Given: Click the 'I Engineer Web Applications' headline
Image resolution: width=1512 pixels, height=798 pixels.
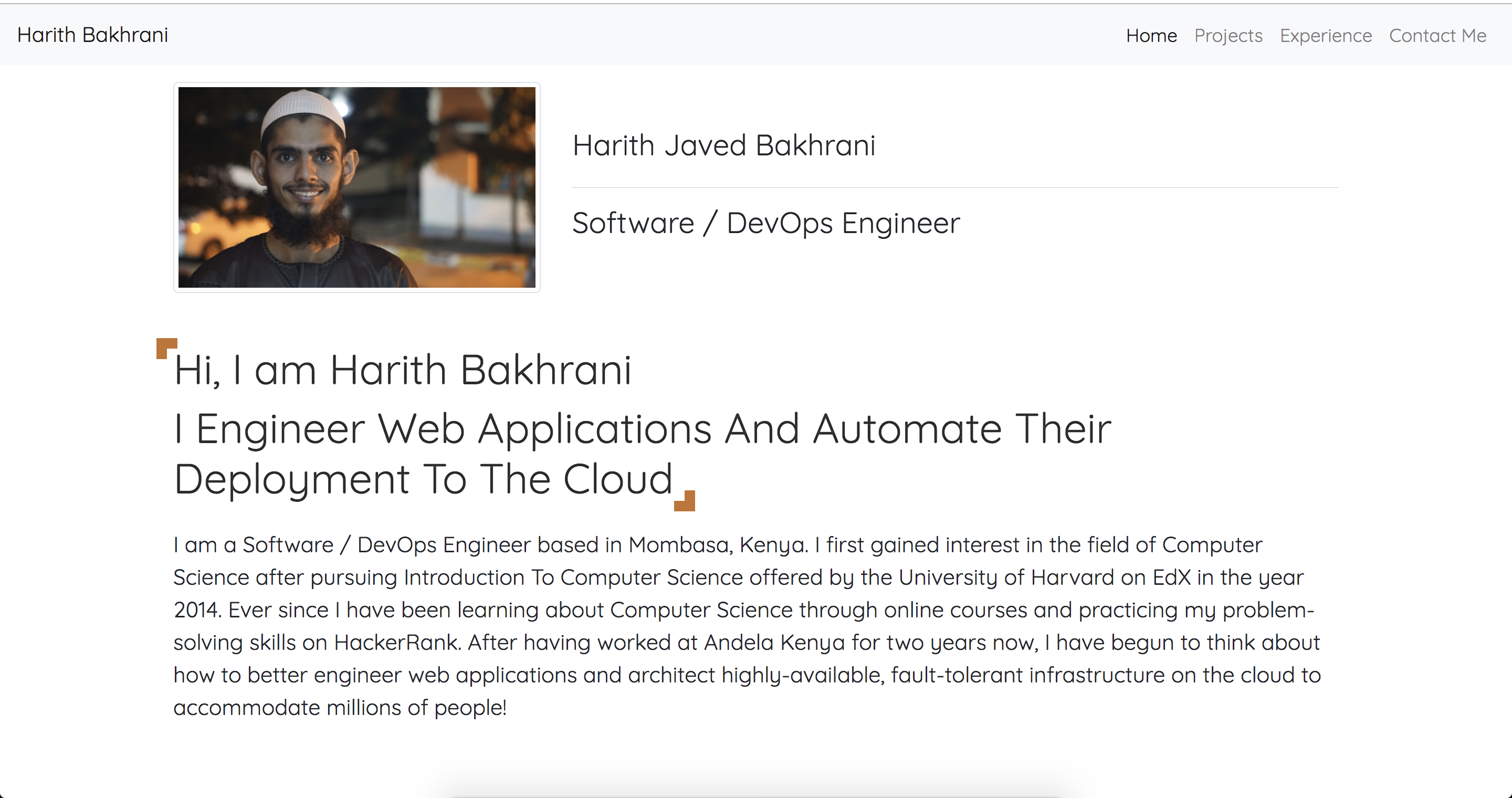Looking at the screenshot, I should (x=643, y=429).
